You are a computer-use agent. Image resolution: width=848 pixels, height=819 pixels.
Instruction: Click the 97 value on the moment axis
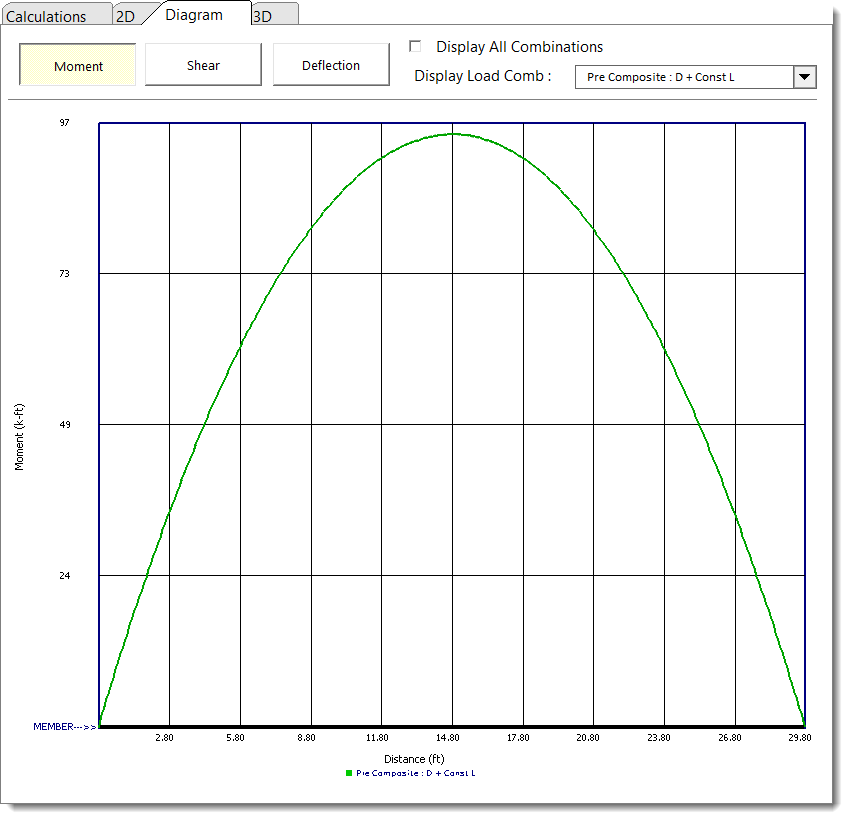(64, 123)
